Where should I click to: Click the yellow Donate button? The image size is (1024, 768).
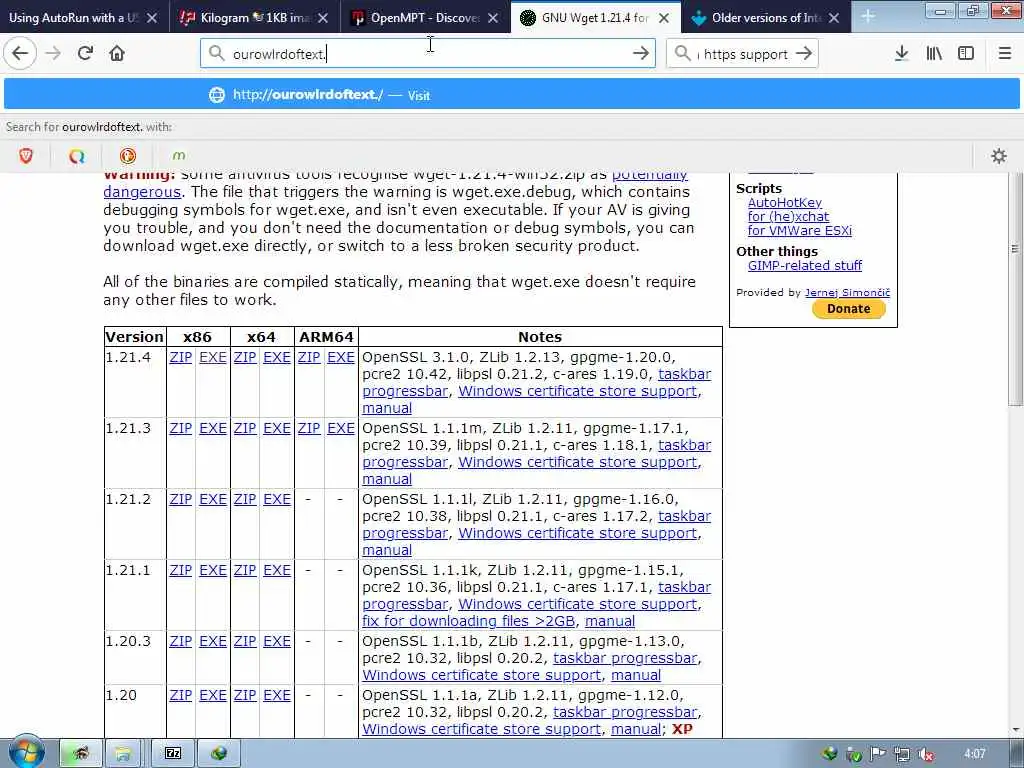point(848,309)
